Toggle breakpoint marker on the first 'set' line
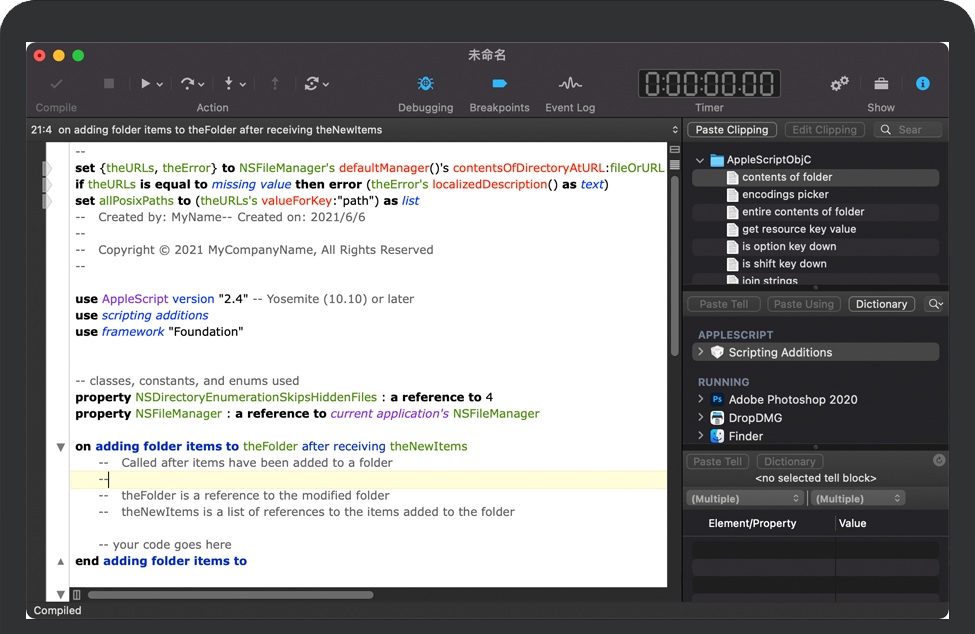The image size is (975, 634). coord(47,168)
